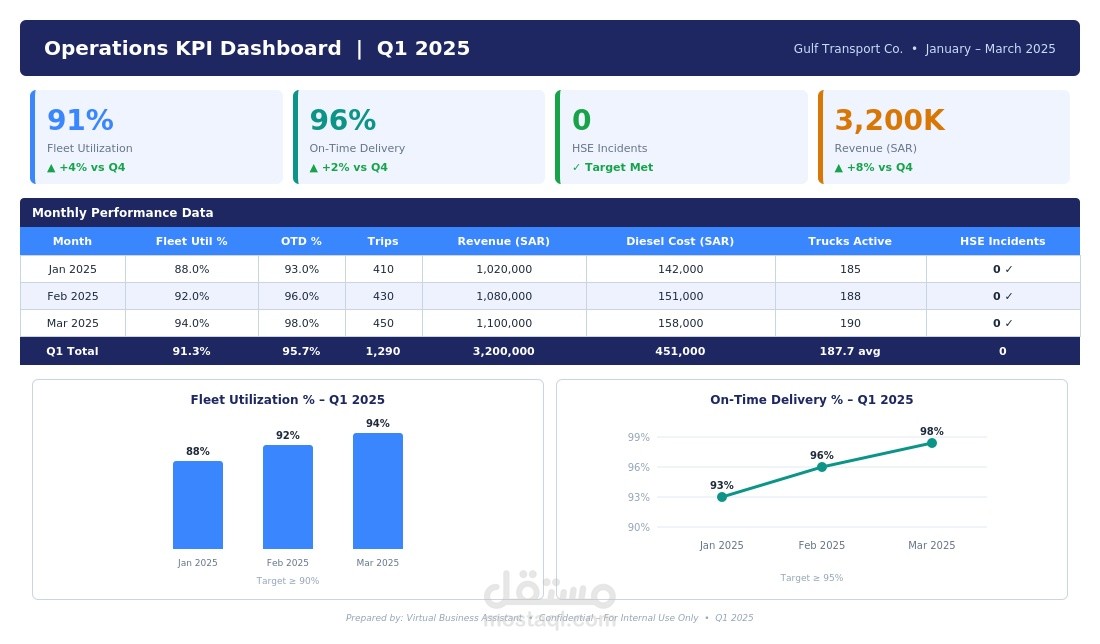
Task: Click the 188 trucks active cell
Action: (x=850, y=296)
